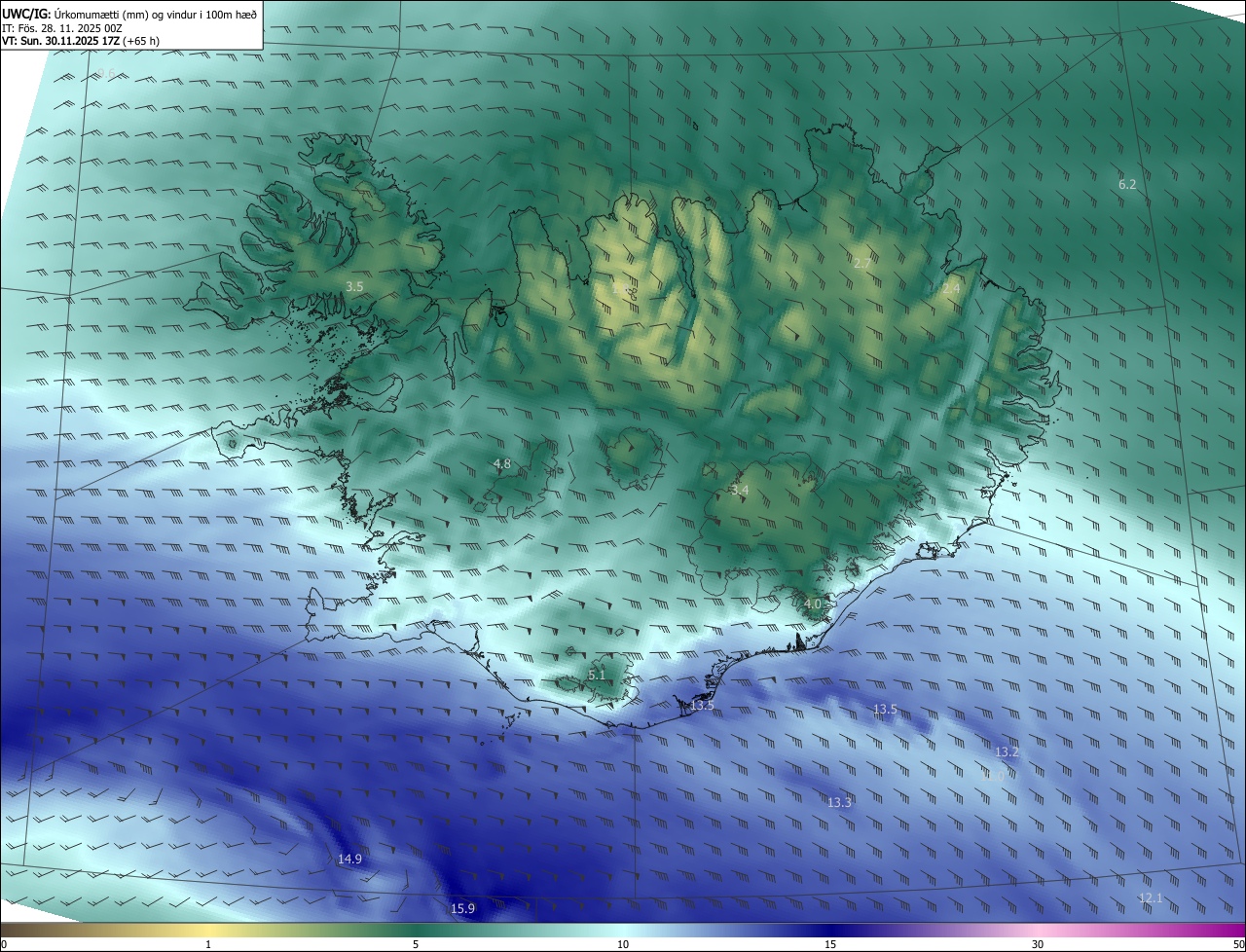
Task: Click the 1 tick label on the color scale
Action: pos(208,944)
